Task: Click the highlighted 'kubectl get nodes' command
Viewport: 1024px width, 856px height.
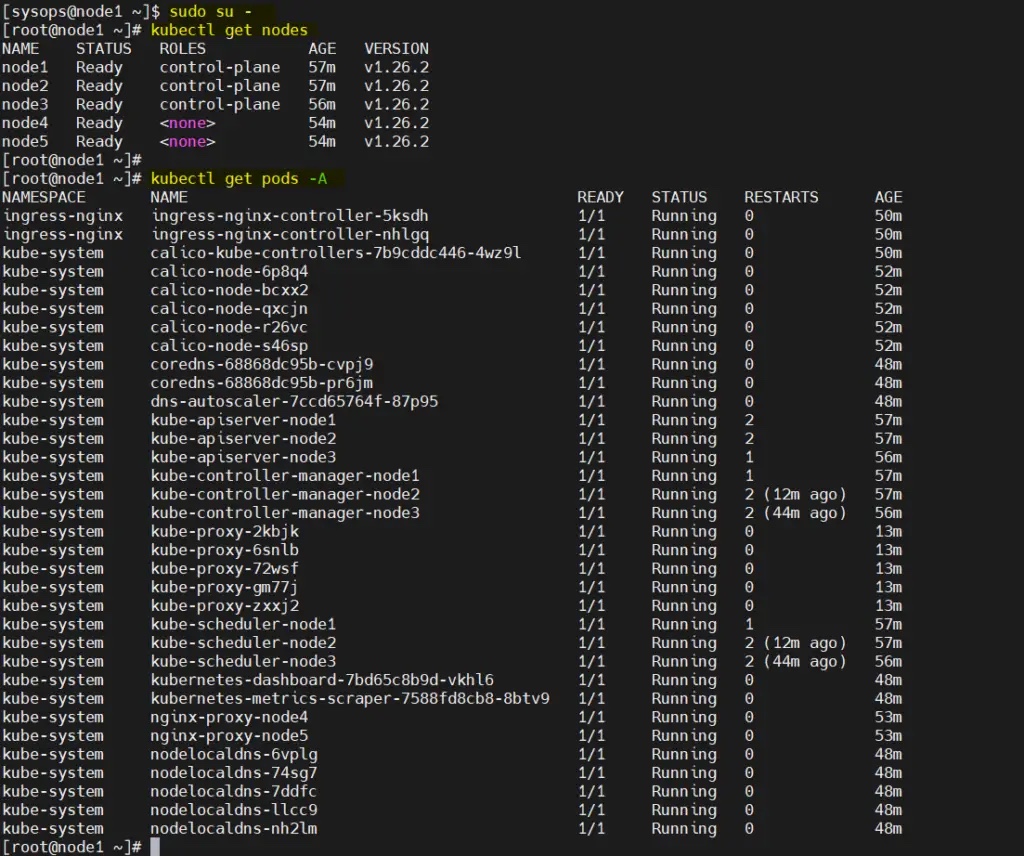Action: point(230,30)
